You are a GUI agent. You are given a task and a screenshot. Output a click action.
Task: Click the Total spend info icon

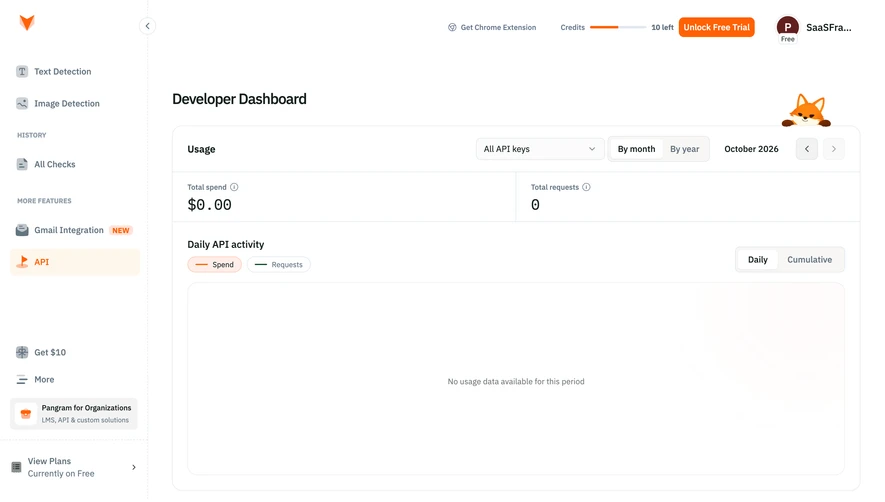click(234, 187)
